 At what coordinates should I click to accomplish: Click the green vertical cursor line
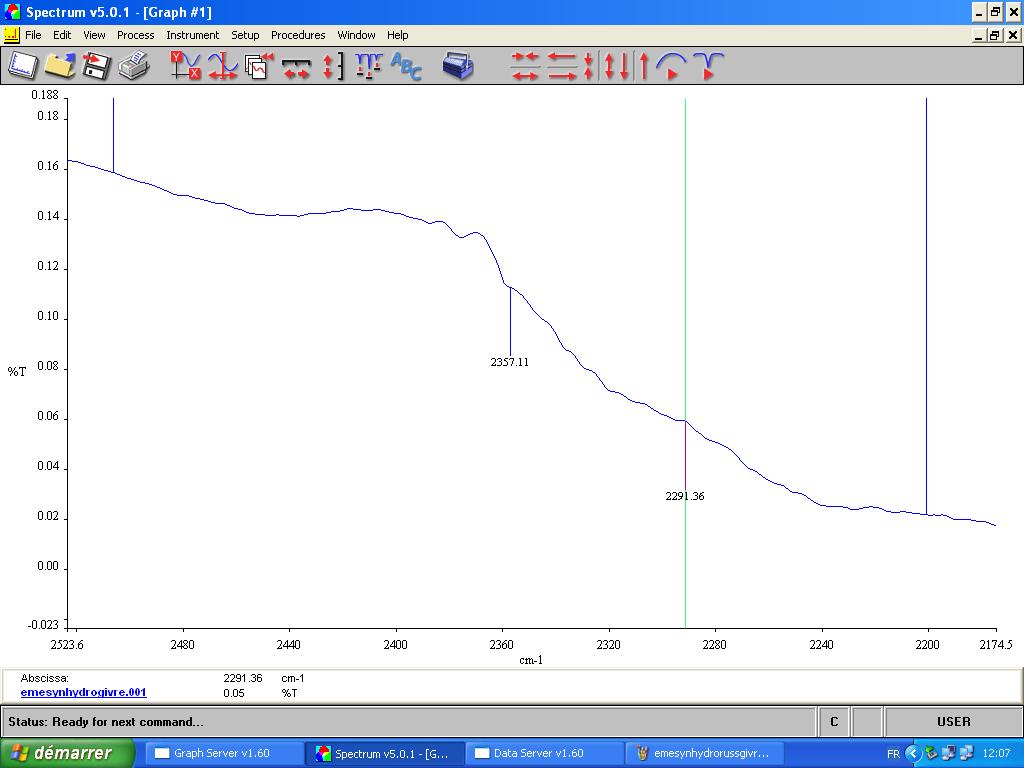685,300
